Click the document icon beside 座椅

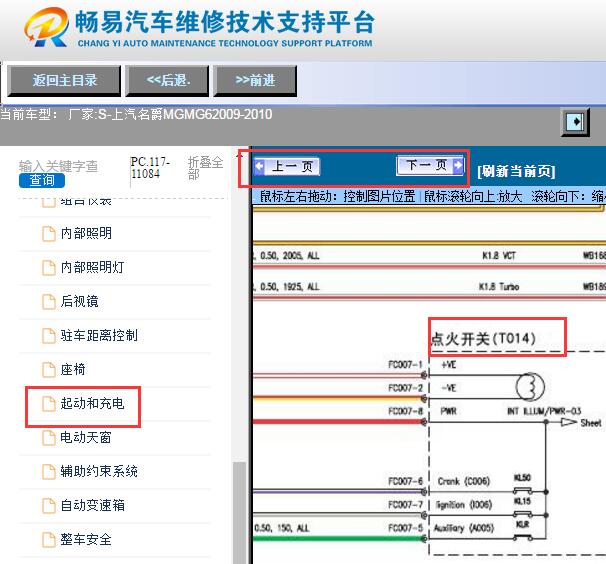tap(49, 370)
